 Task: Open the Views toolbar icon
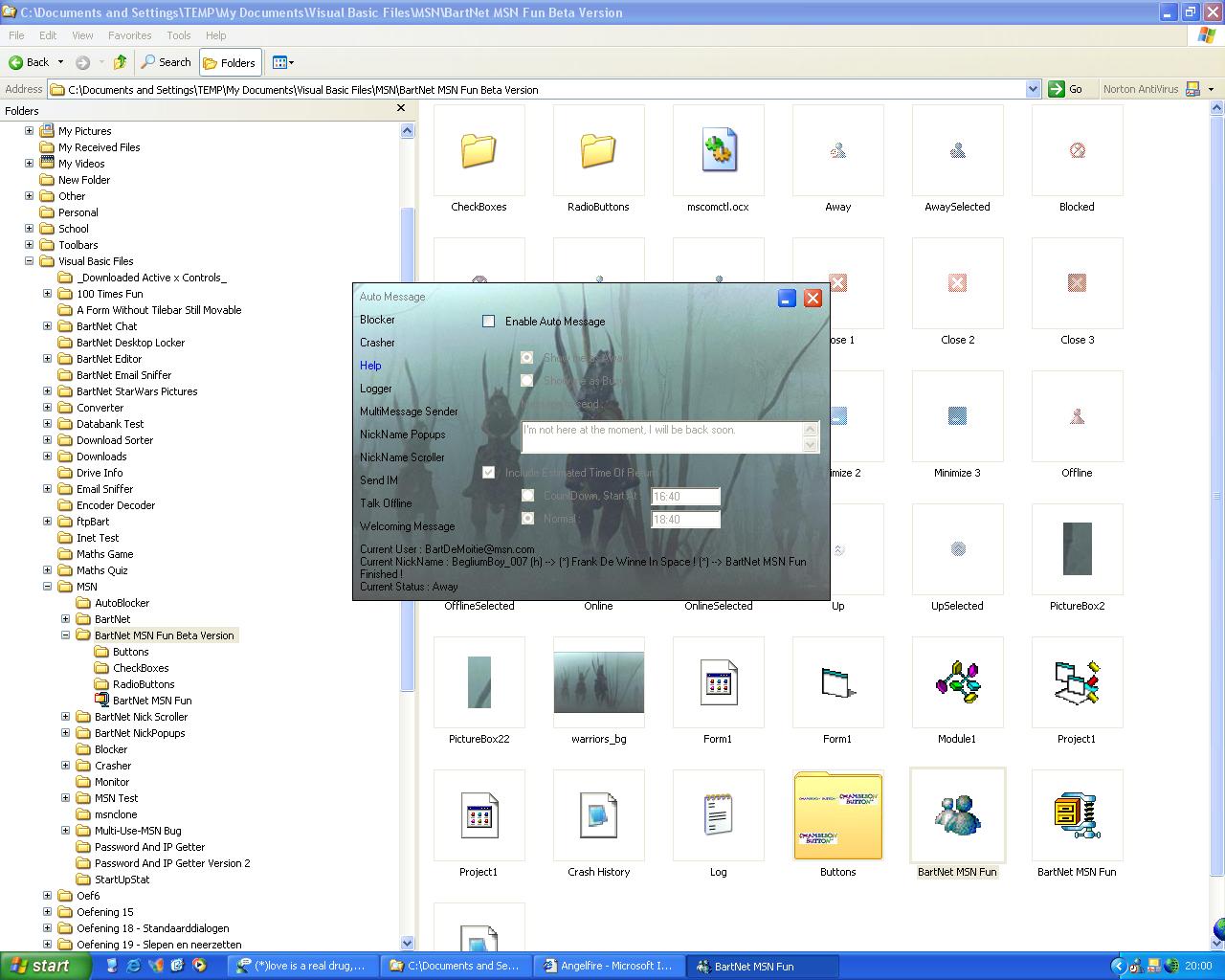pyautogui.click(x=282, y=62)
